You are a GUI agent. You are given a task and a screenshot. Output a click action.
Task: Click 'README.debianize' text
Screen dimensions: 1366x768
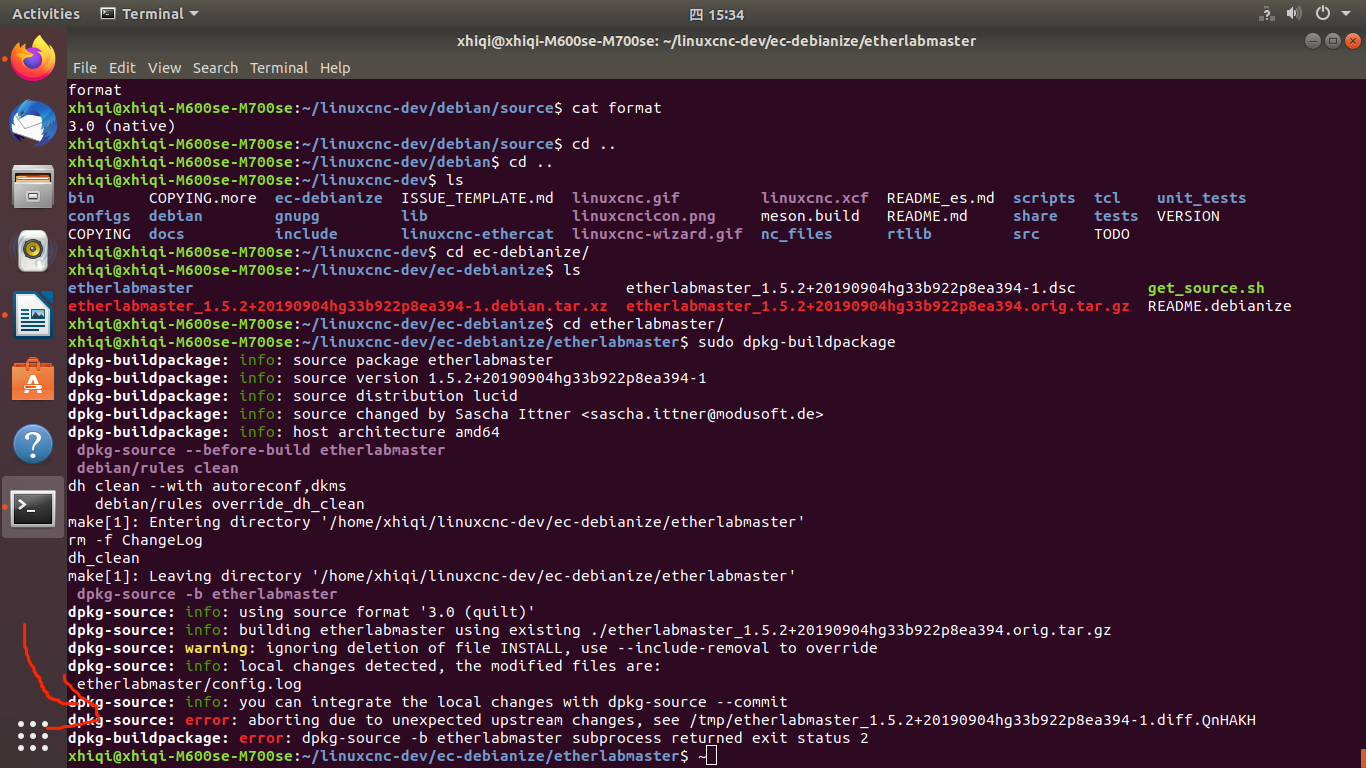point(1219,306)
